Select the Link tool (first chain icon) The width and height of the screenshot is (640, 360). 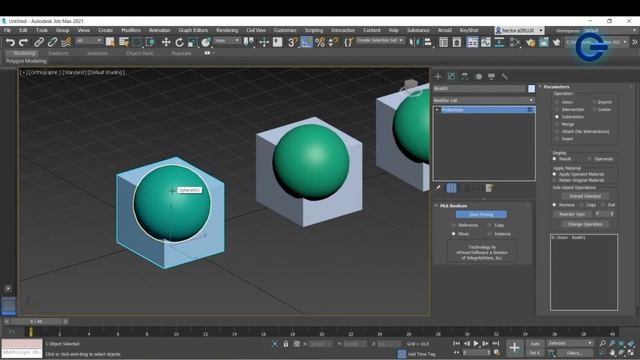click(39, 42)
